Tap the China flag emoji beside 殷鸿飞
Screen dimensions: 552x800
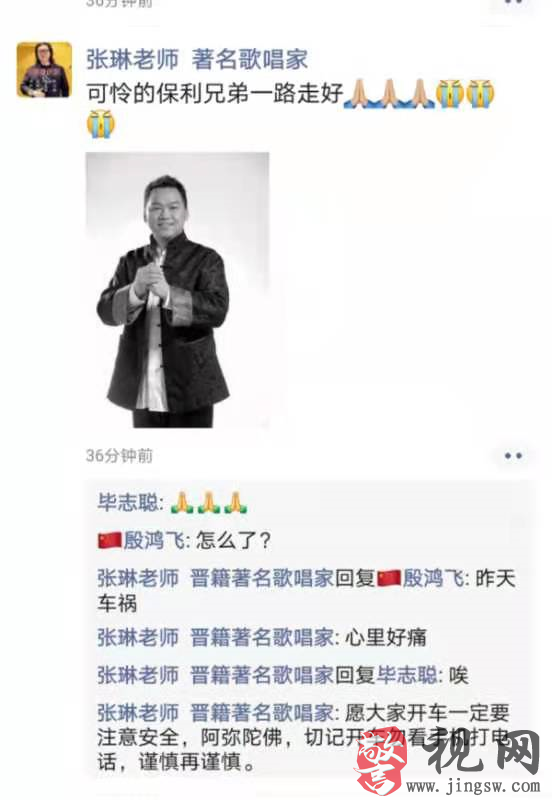110,541
